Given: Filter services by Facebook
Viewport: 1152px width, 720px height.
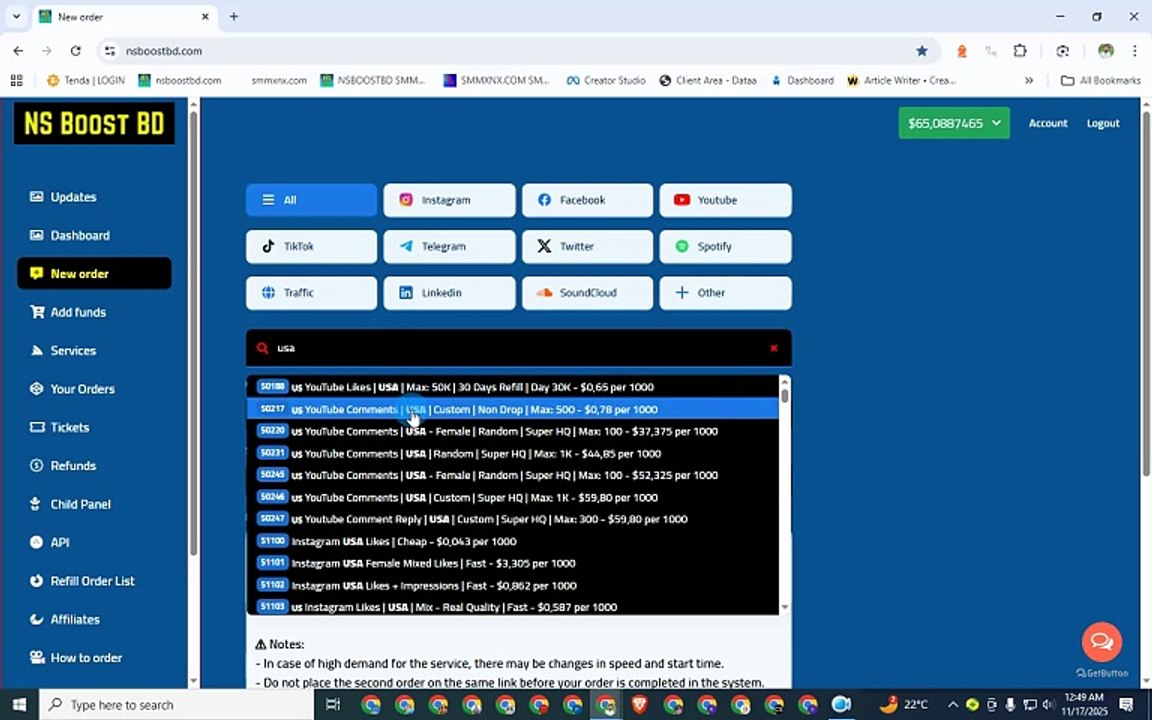Looking at the screenshot, I should (x=587, y=200).
